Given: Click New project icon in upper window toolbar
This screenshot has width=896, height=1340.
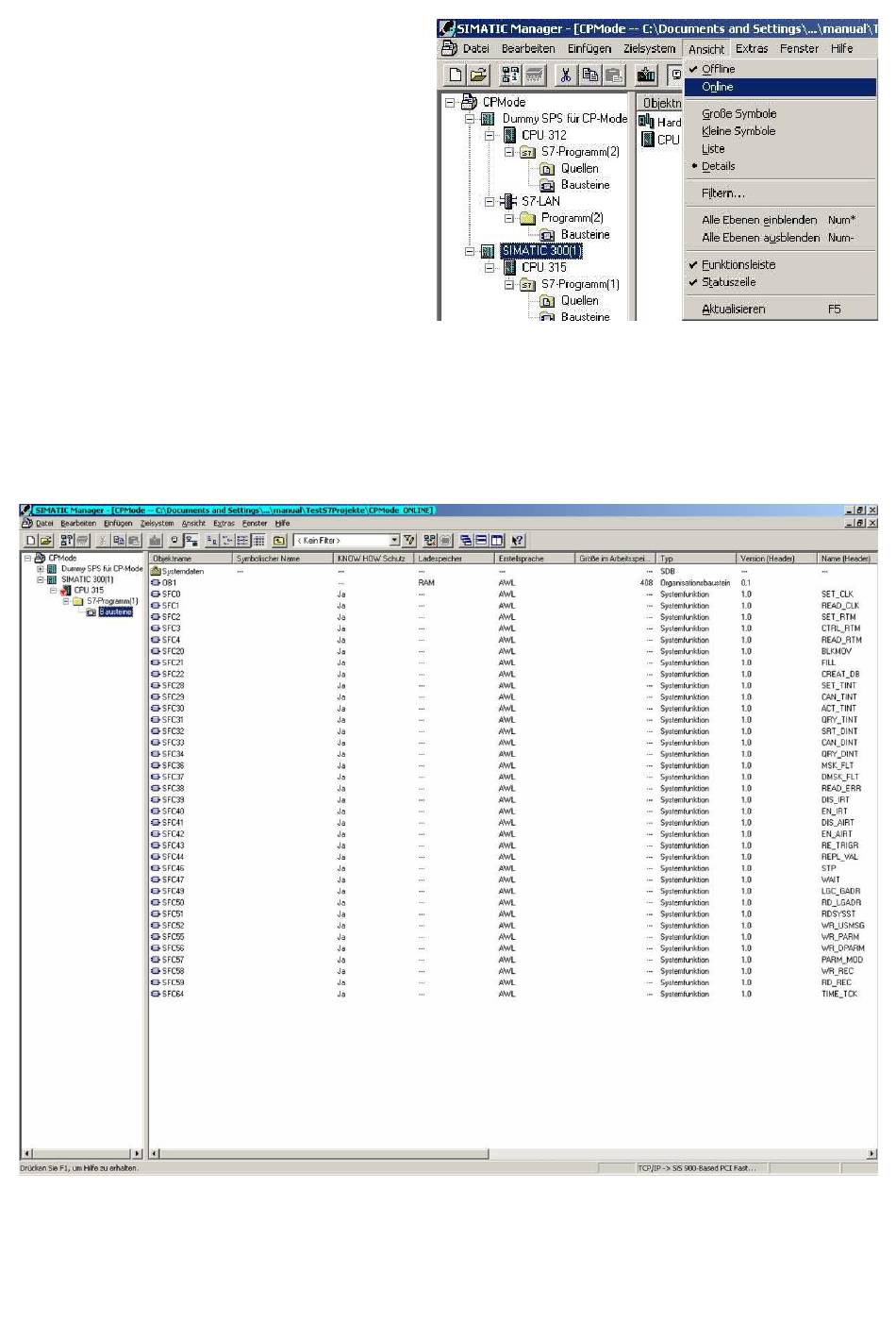Looking at the screenshot, I should click(x=456, y=75).
